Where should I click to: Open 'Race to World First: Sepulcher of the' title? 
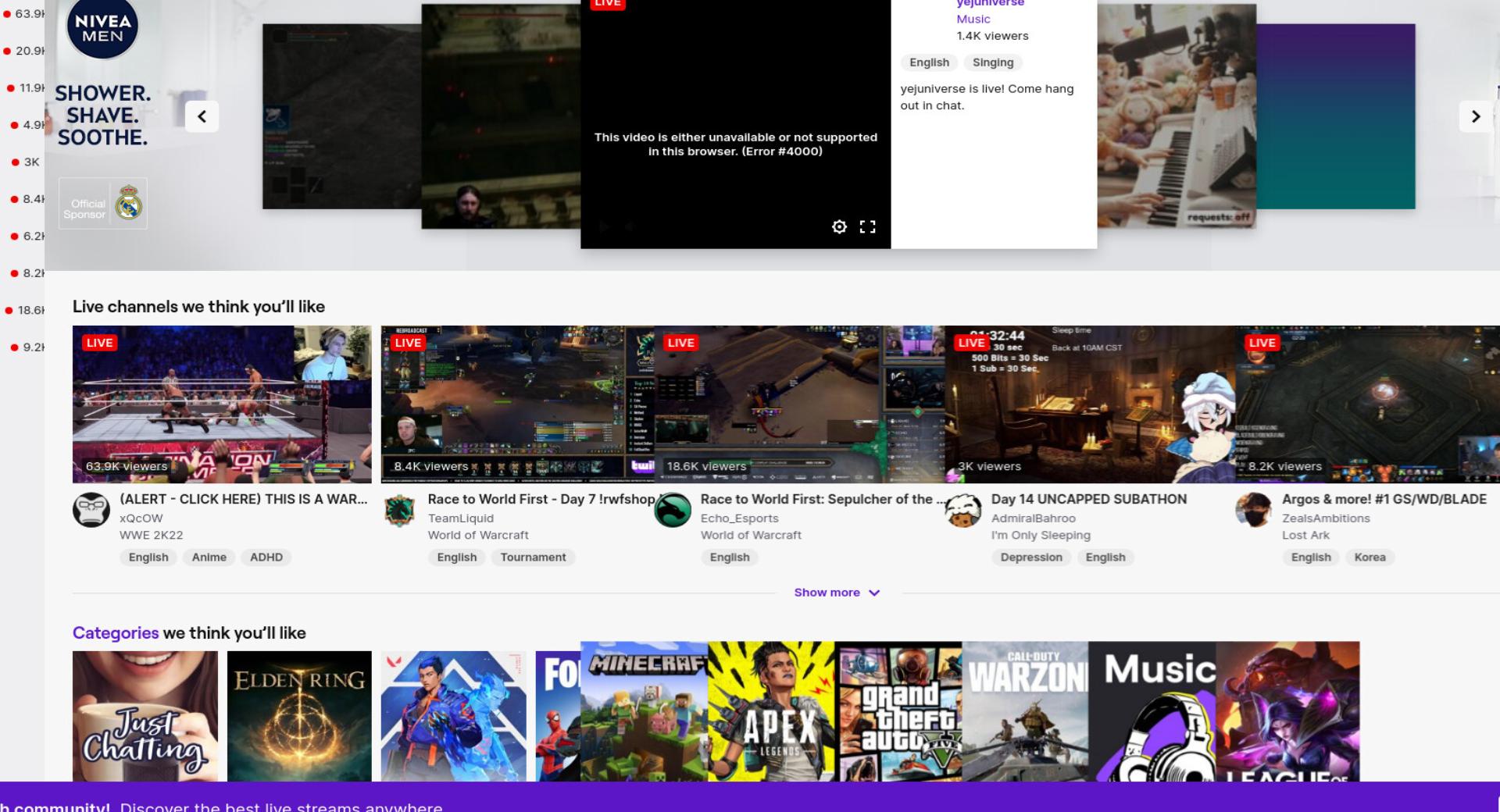coord(823,499)
